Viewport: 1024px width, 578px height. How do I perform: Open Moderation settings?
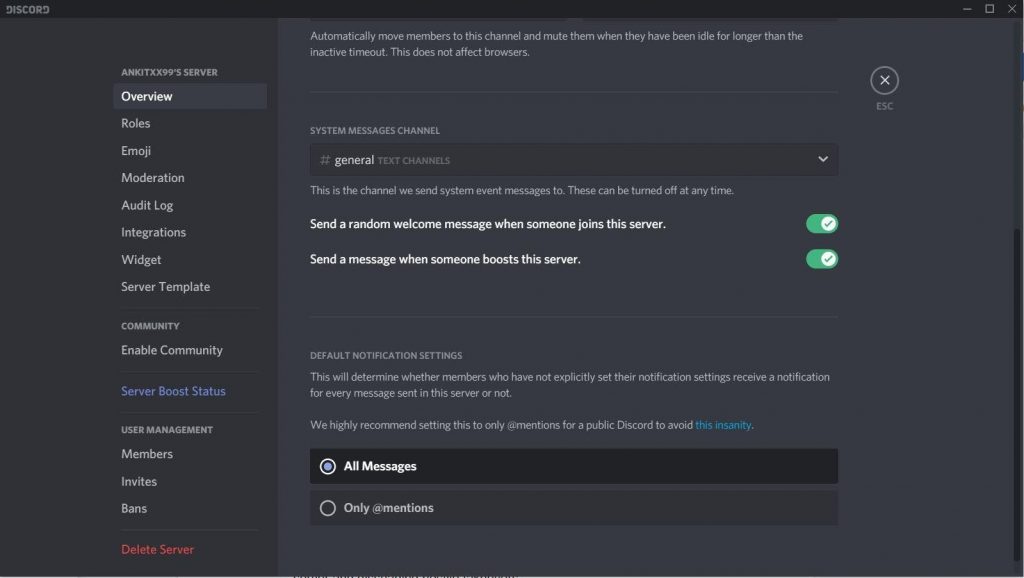190,178
